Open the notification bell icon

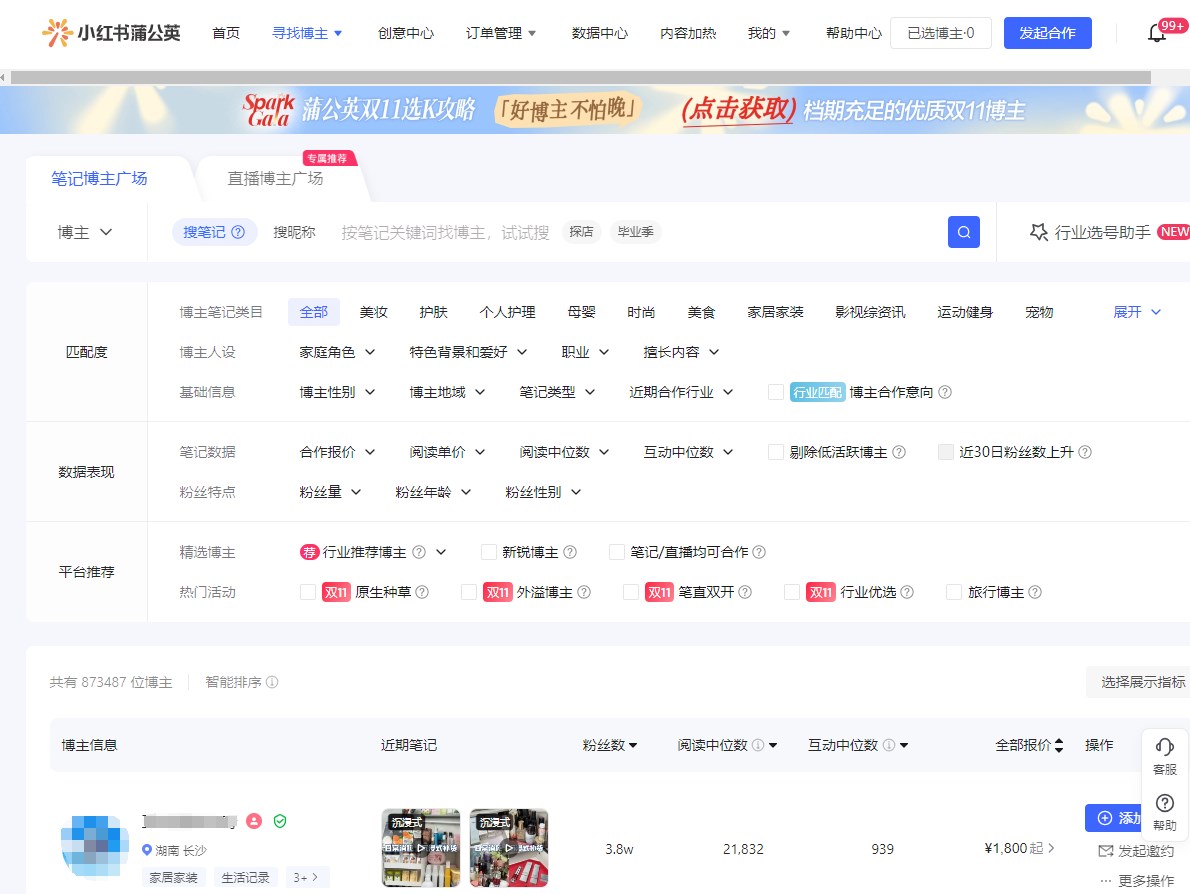point(1157,33)
